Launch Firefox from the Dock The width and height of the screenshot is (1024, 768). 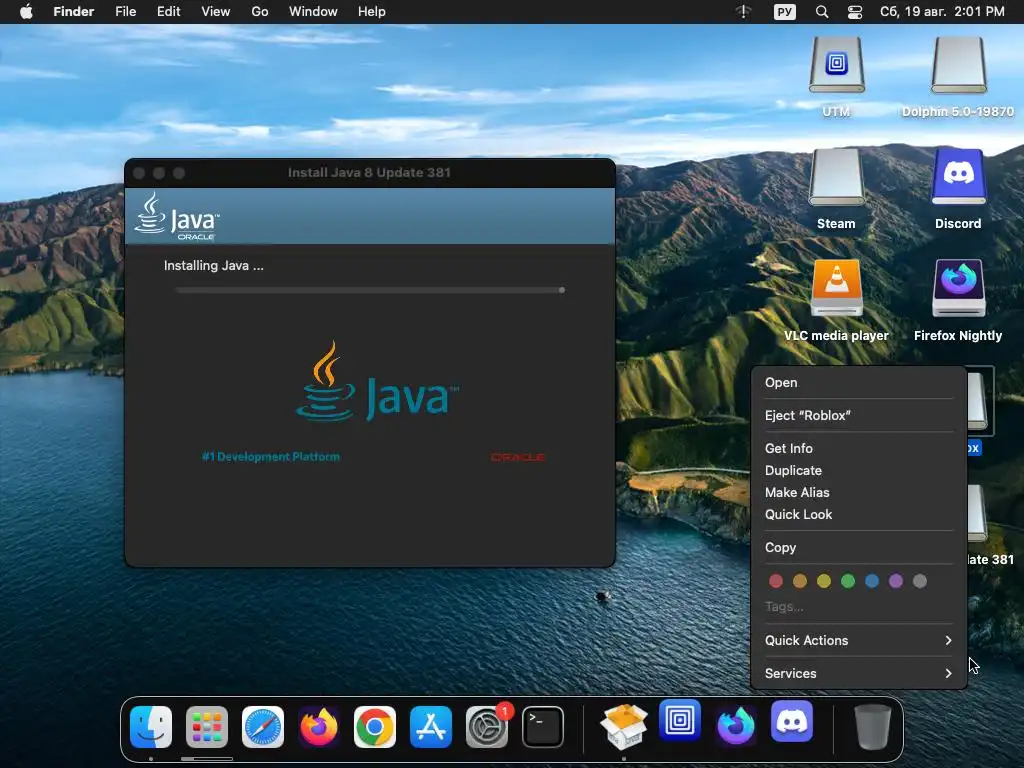319,727
